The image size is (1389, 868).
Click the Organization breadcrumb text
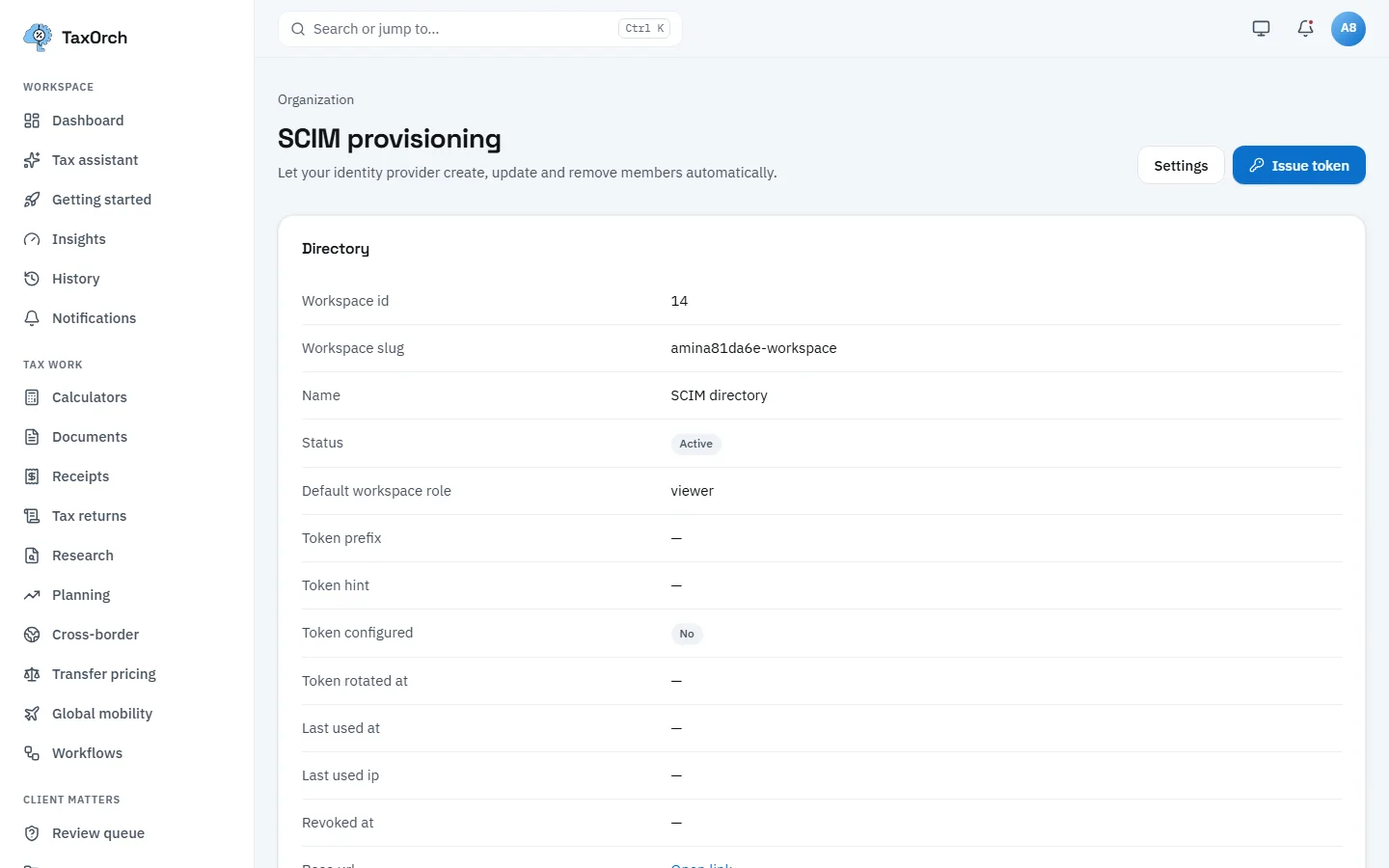point(315,100)
